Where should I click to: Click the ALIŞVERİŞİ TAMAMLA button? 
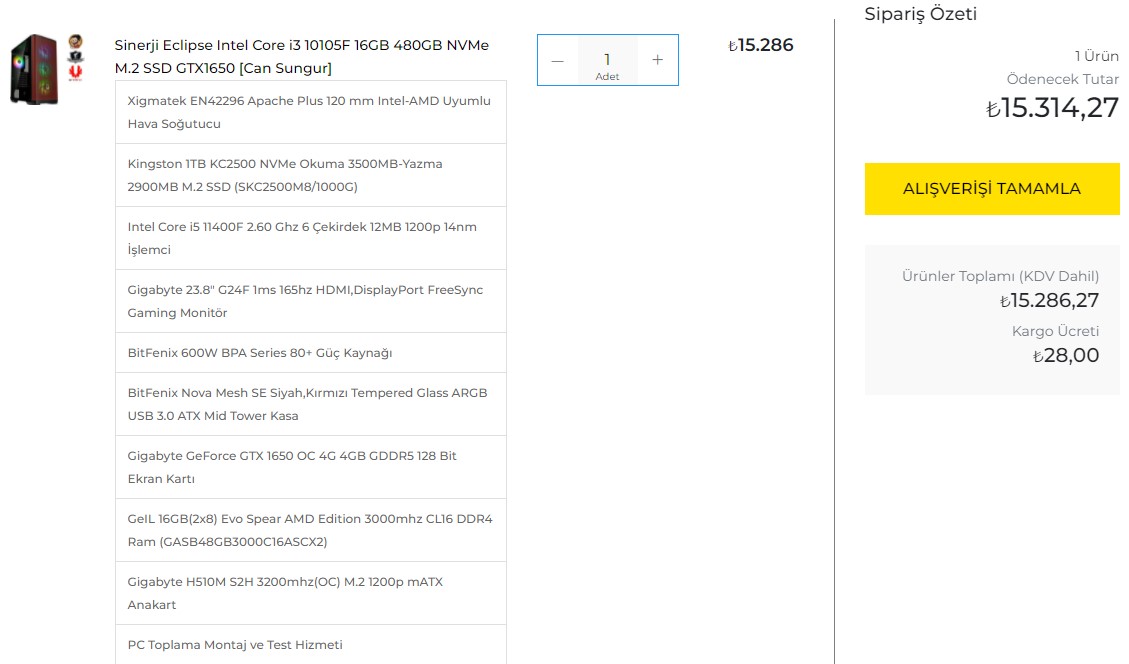(x=991, y=189)
